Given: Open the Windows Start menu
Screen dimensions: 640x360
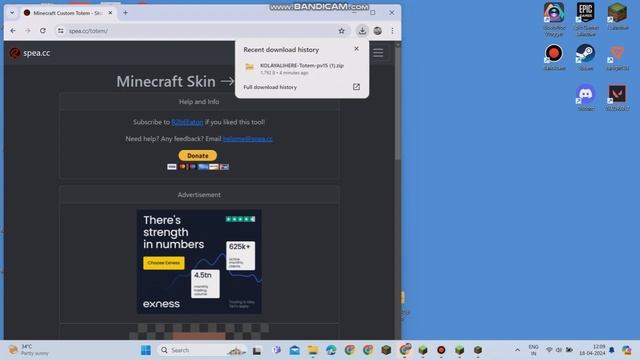Looking at the screenshot, I should point(146,350).
